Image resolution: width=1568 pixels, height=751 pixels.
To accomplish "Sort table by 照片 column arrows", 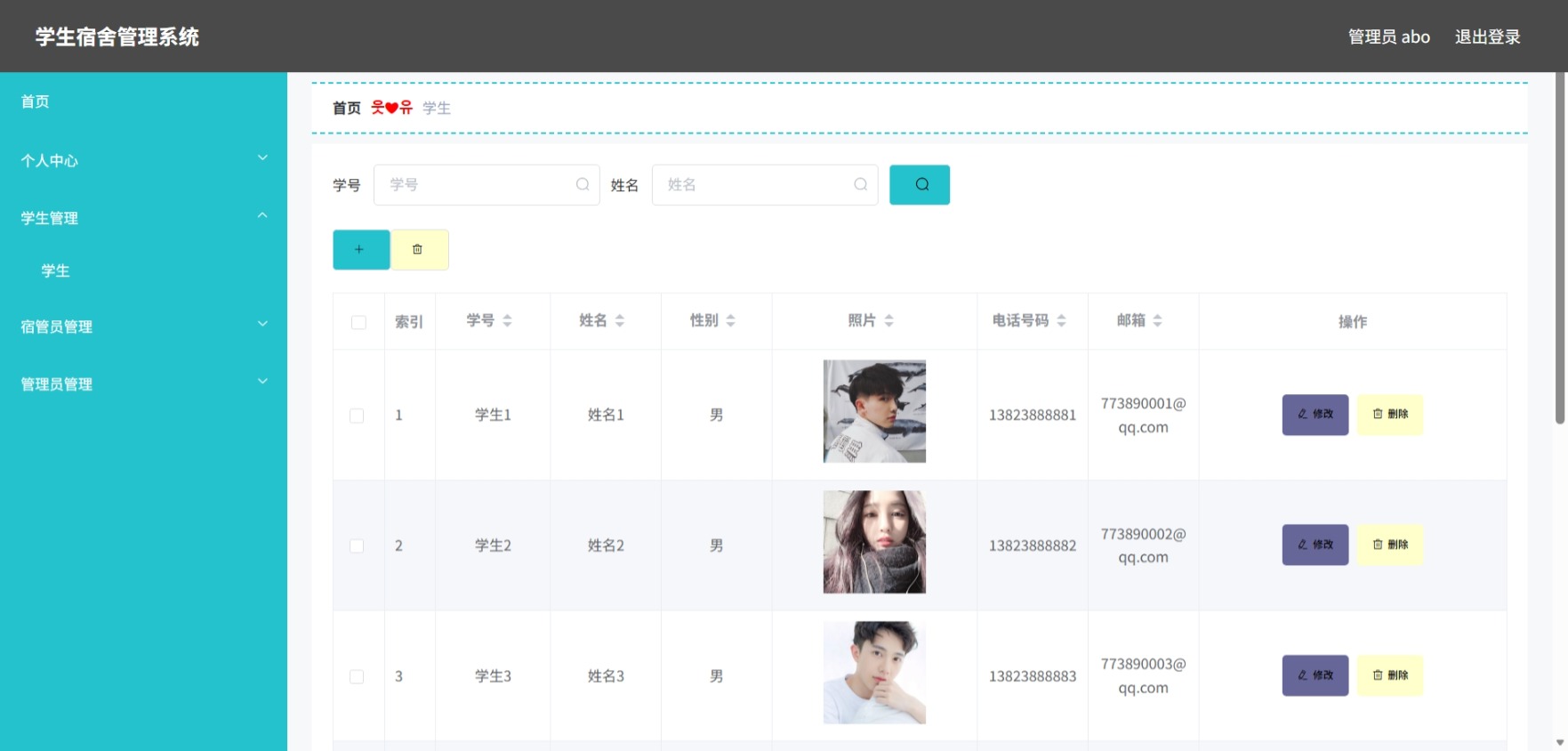I will click(x=889, y=320).
